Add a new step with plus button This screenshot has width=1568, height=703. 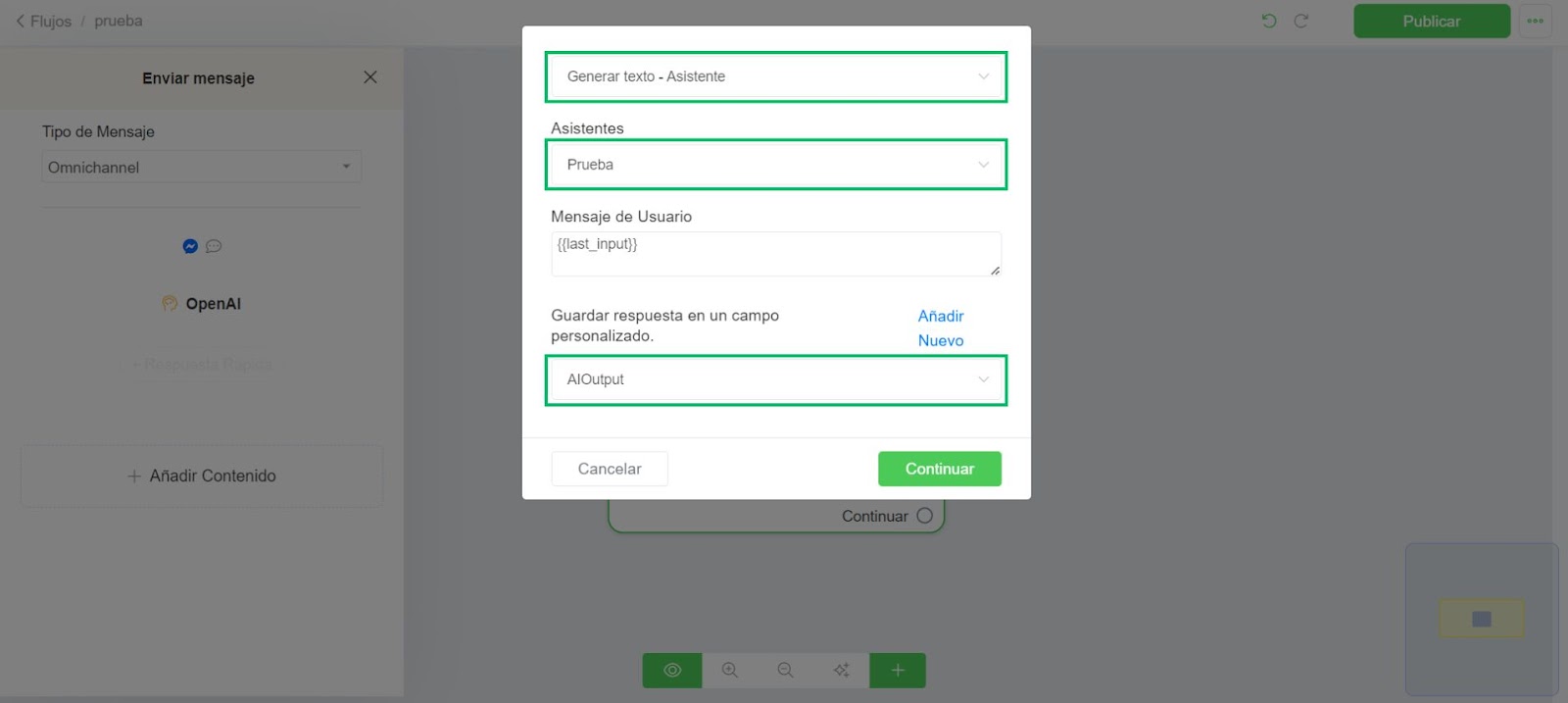click(898, 671)
